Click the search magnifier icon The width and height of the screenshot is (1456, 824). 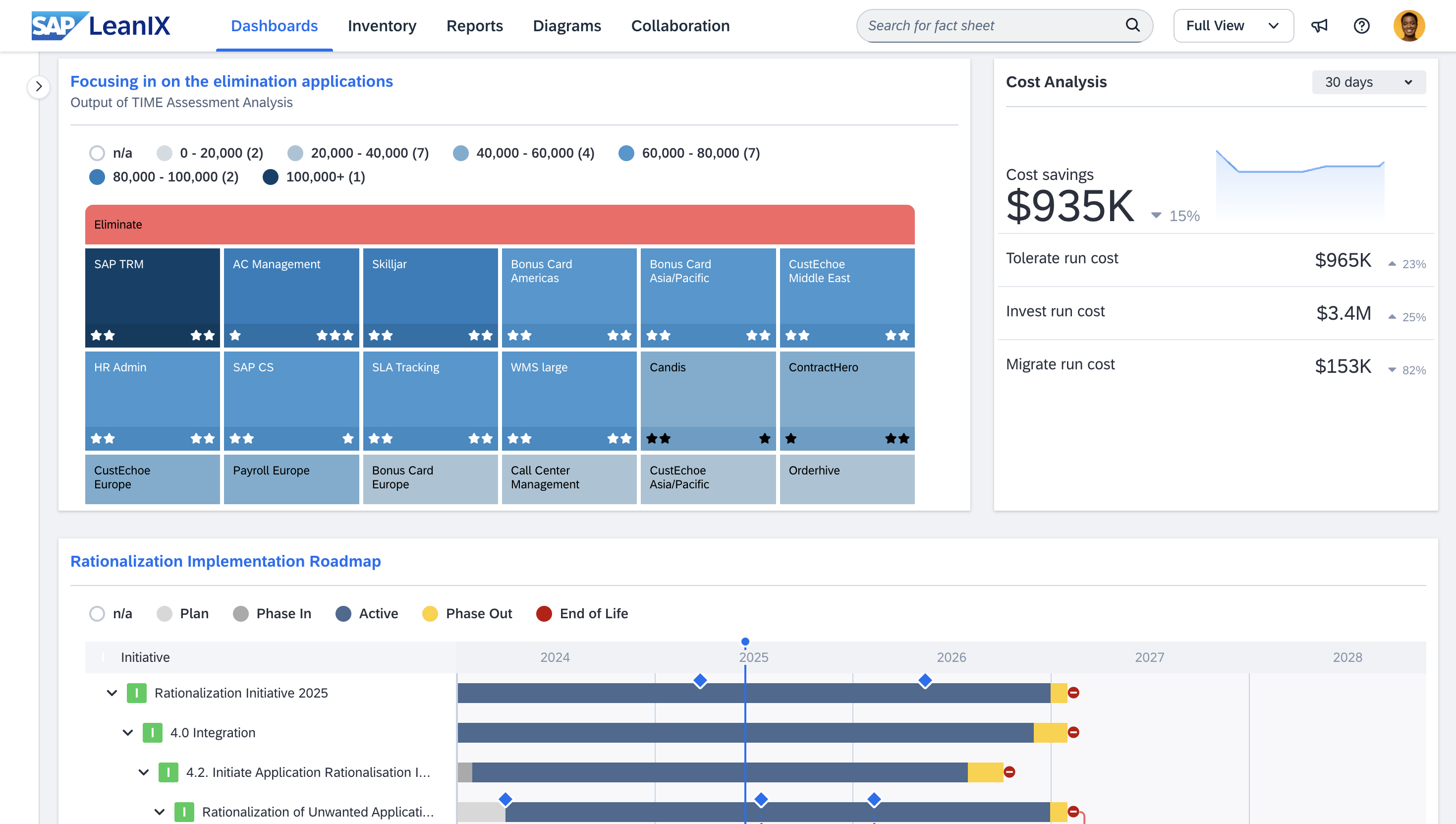point(1132,25)
